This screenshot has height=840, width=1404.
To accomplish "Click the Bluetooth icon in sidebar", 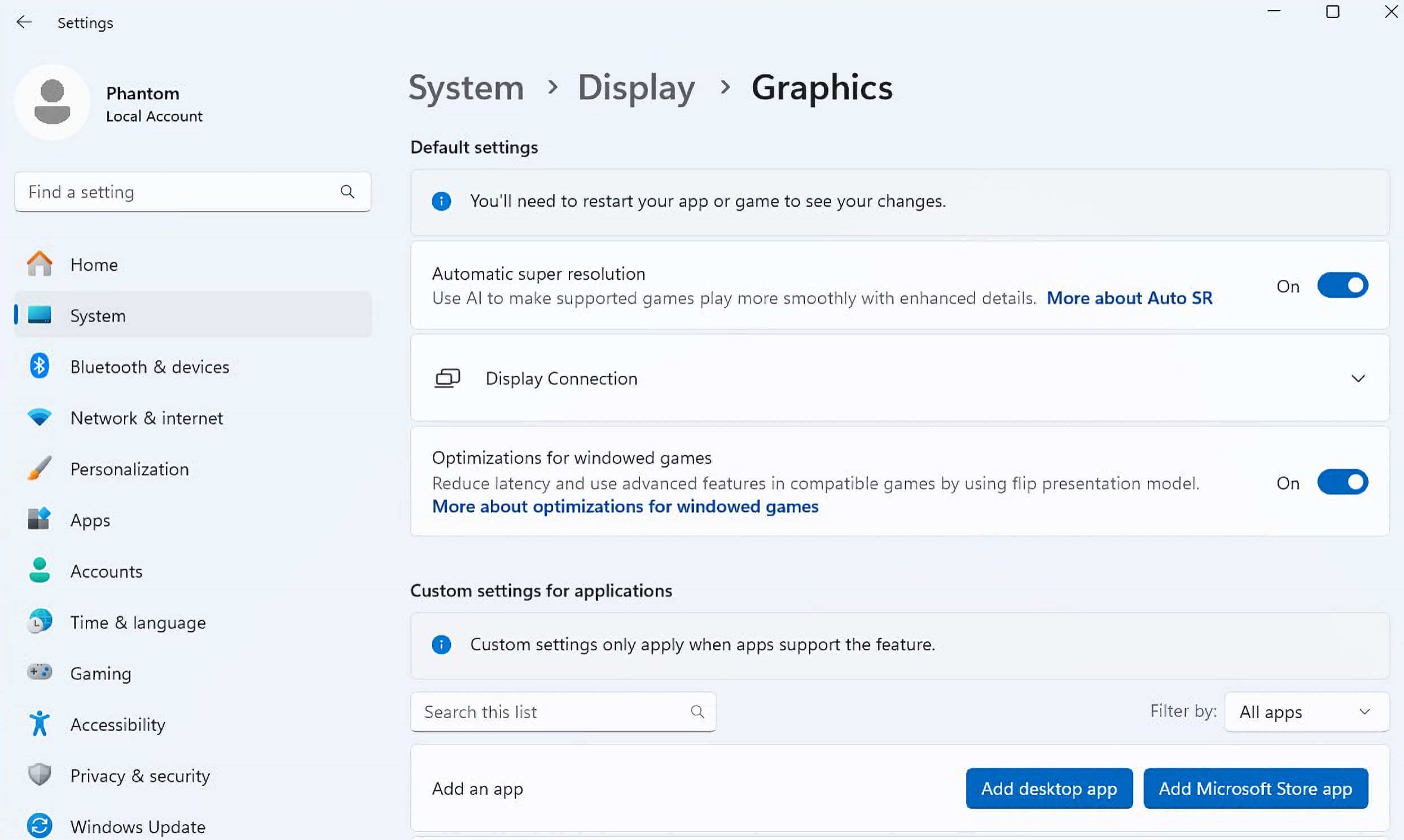I will pyautogui.click(x=39, y=366).
